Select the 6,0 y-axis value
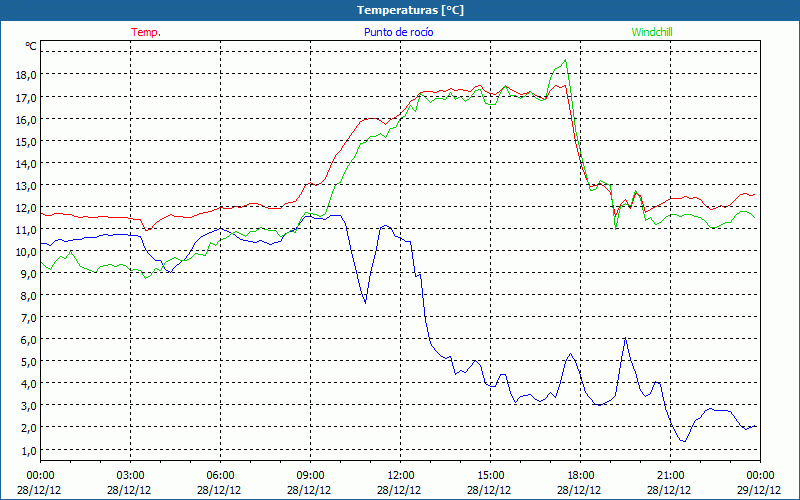 coord(28,340)
